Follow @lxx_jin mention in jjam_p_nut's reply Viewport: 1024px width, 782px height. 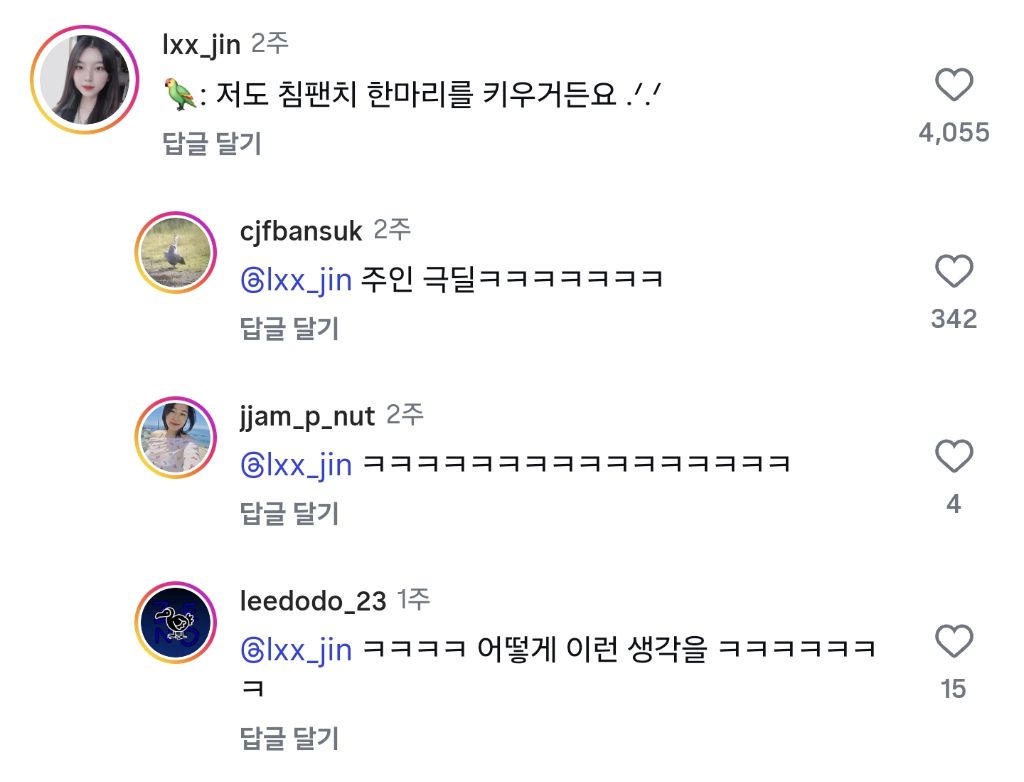click(297, 465)
